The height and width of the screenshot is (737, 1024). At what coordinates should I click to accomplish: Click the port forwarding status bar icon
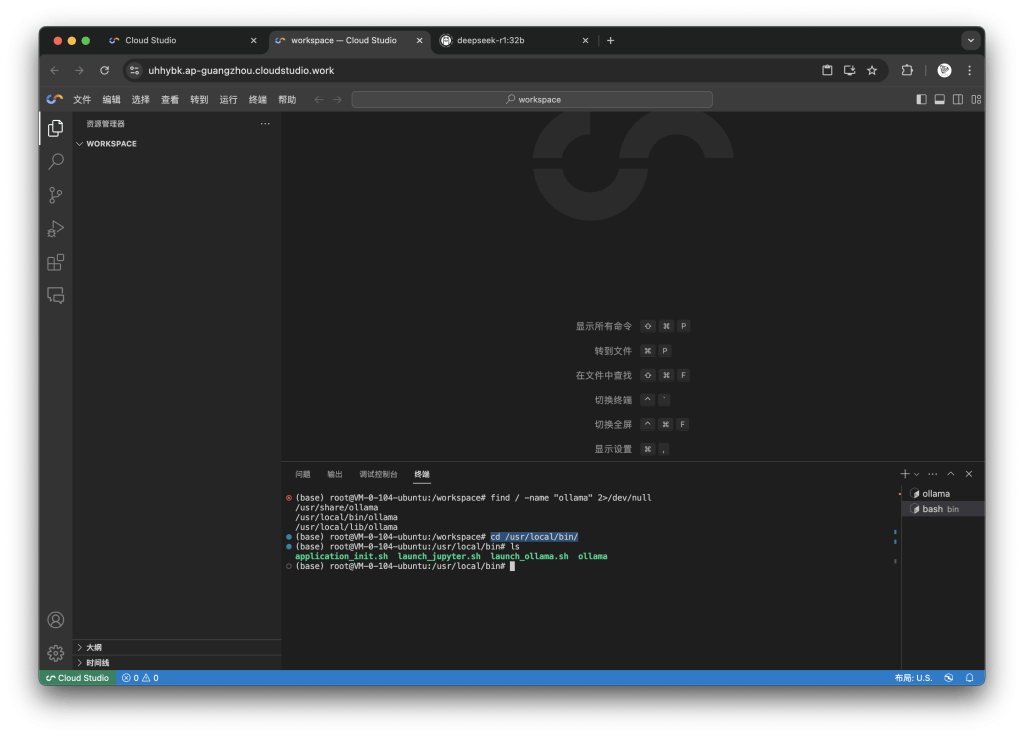click(948, 678)
